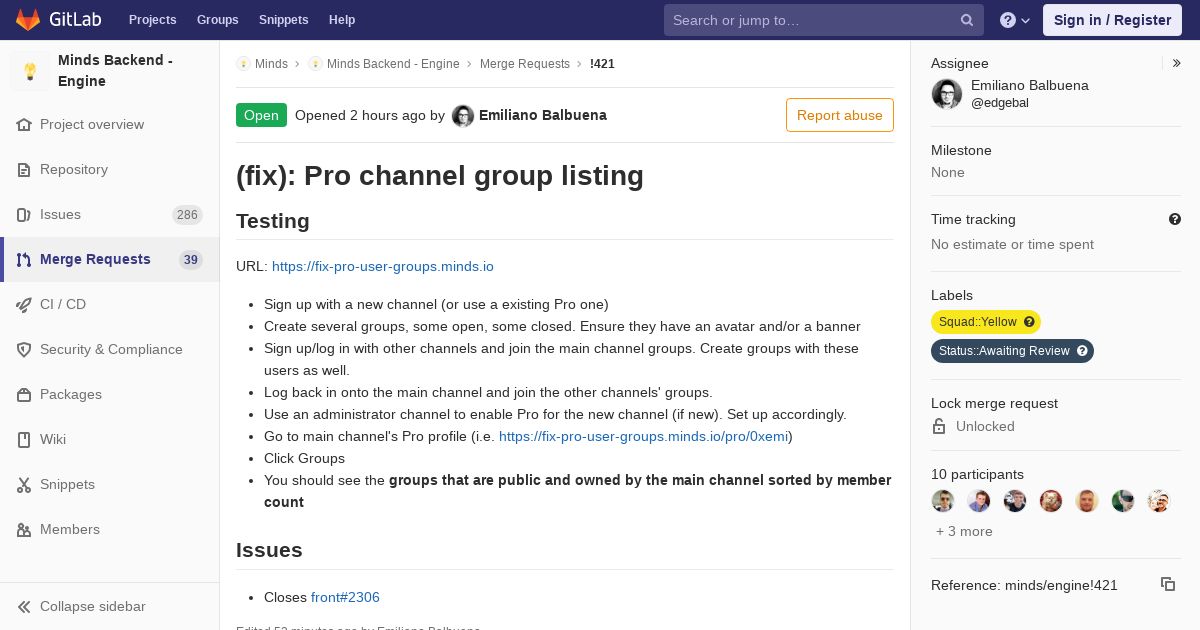
Task: Click the Minds breadcrumb lightbulb icon
Action: [x=243, y=64]
